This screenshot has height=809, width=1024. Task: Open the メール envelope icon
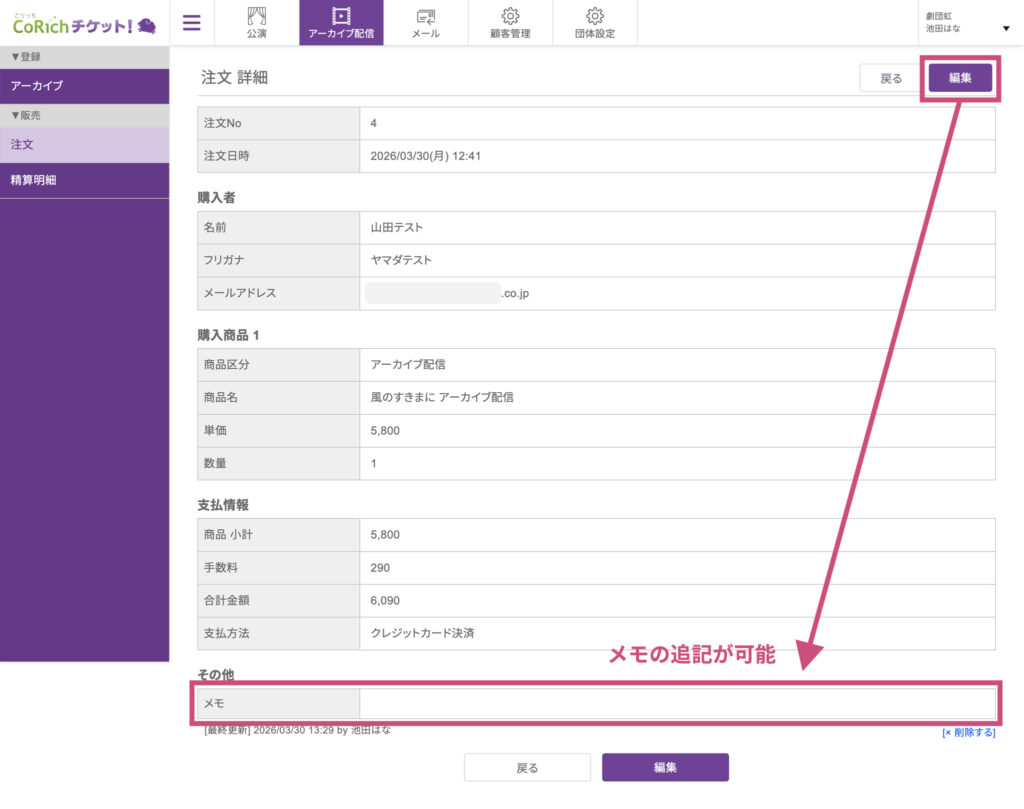tap(425, 17)
